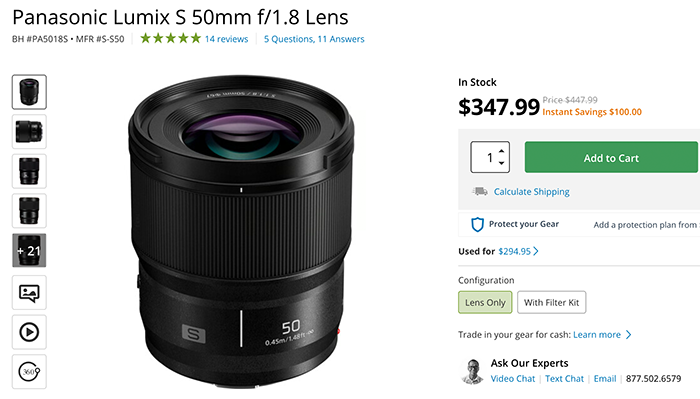Screen dimensions: 700x399
Task: Play the product video icon
Action: pyautogui.click(x=29, y=332)
